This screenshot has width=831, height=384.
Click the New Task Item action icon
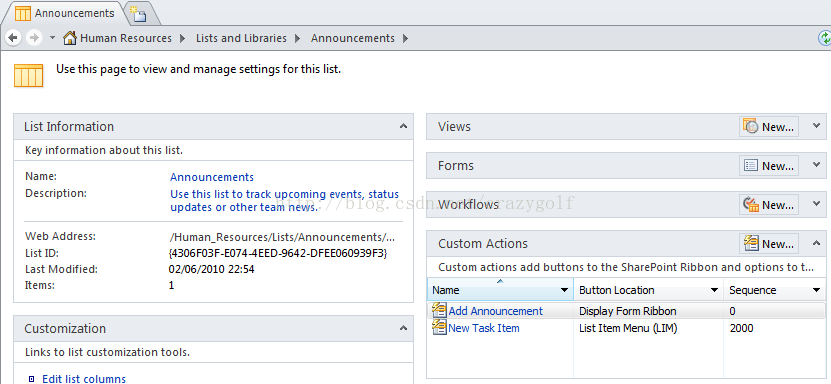pos(439,327)
